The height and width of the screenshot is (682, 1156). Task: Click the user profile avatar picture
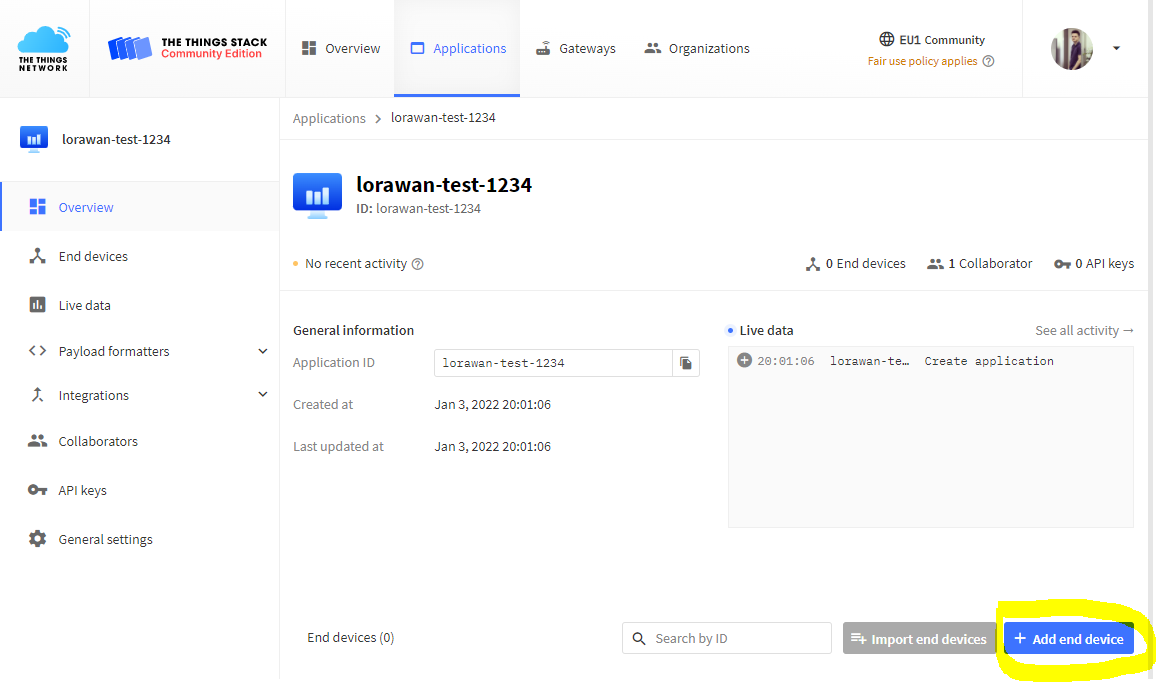pyautogui.click(x=1071, y=49)
